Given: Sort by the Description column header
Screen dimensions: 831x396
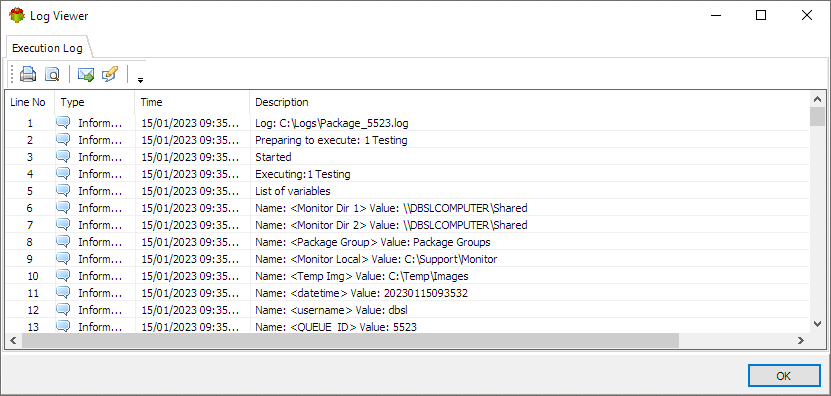Looking at the screenshot, I should [x=530, y=102].
